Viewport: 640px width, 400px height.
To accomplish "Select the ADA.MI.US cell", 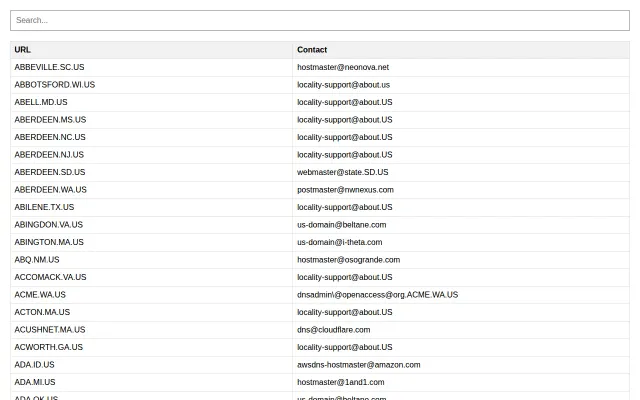I will coord(151,383).
